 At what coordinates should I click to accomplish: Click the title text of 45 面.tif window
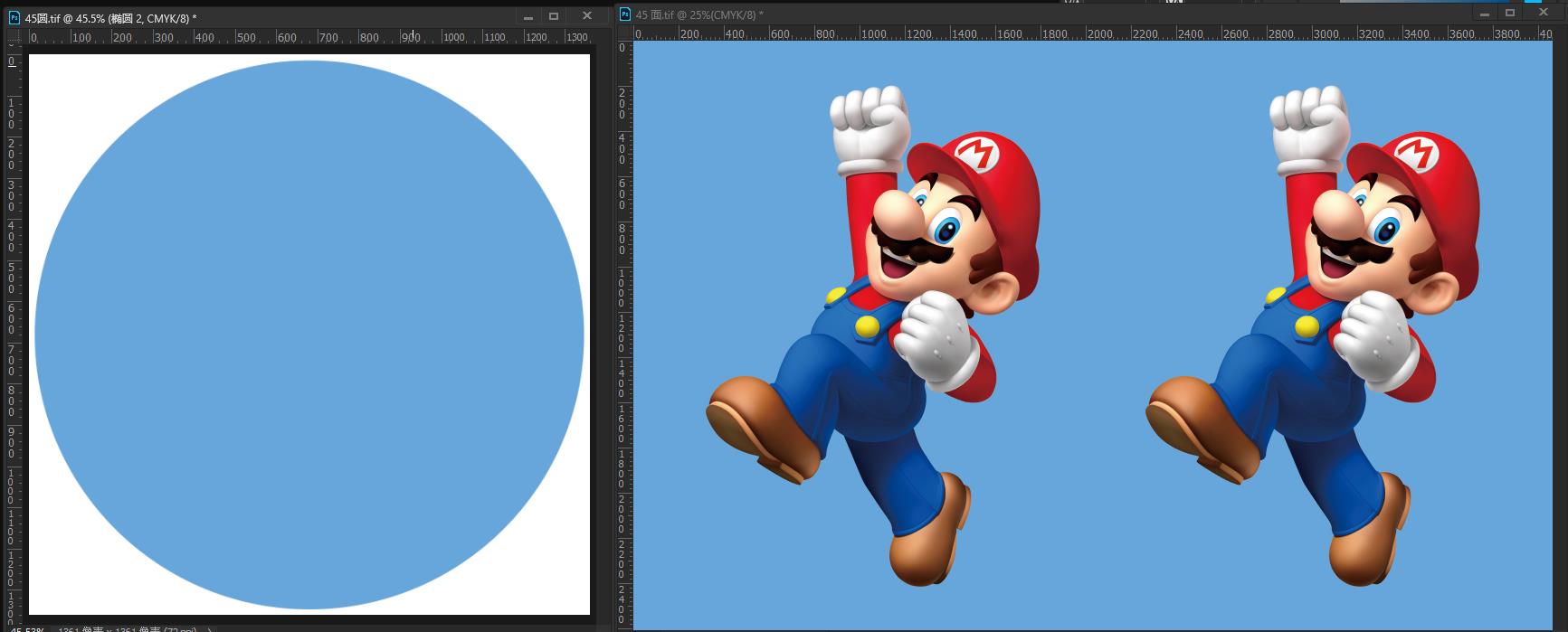click(x=699, y=14)
